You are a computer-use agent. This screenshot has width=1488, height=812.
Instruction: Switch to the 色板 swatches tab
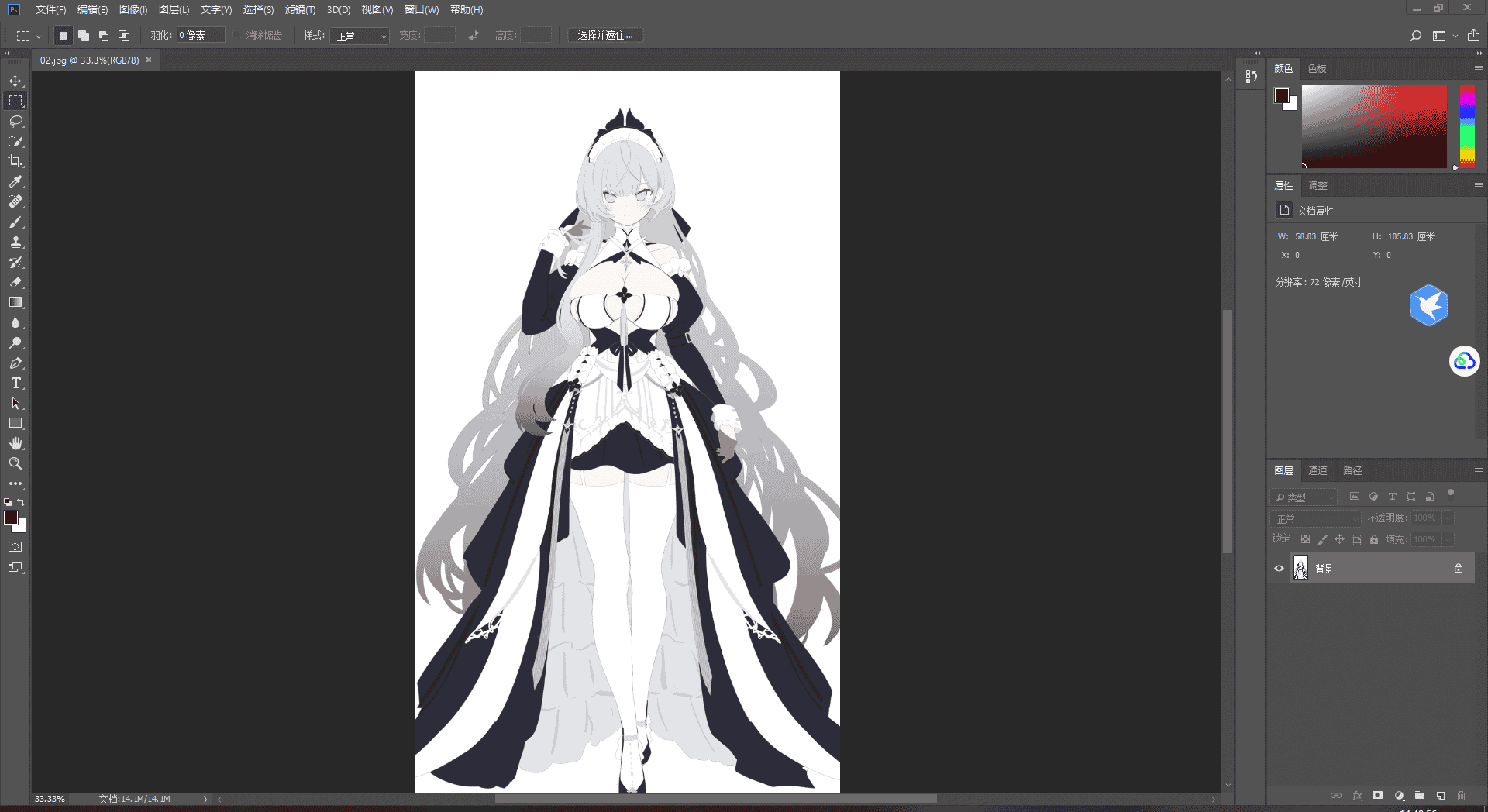point(1317,69)
